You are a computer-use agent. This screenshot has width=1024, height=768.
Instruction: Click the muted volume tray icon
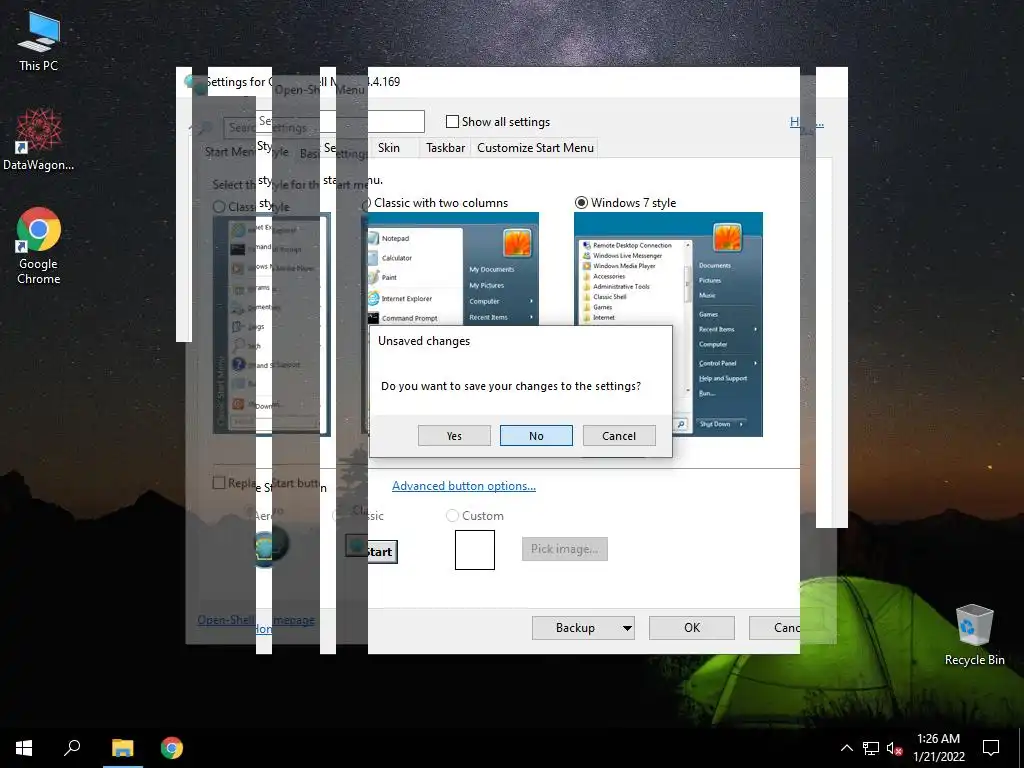[x=894, y=748]
